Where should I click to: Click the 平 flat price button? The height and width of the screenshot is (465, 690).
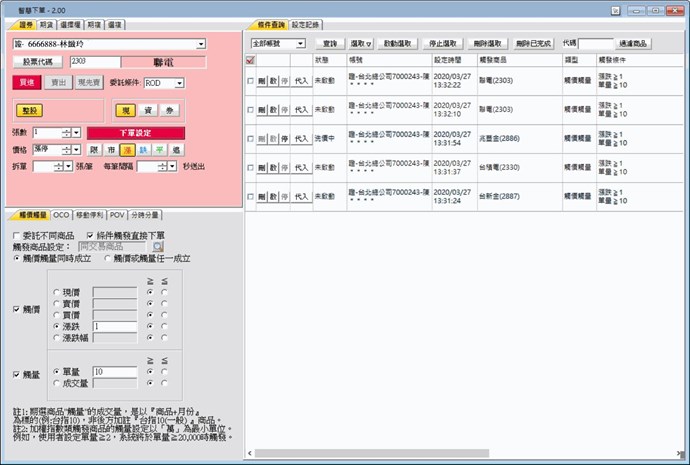[159, 149]
